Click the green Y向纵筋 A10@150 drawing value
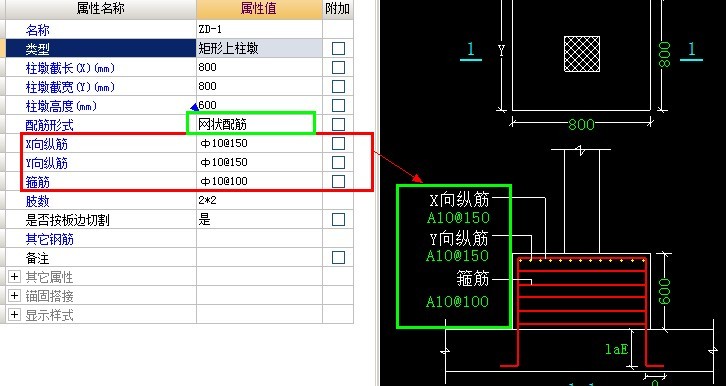 tap(457, 255)
